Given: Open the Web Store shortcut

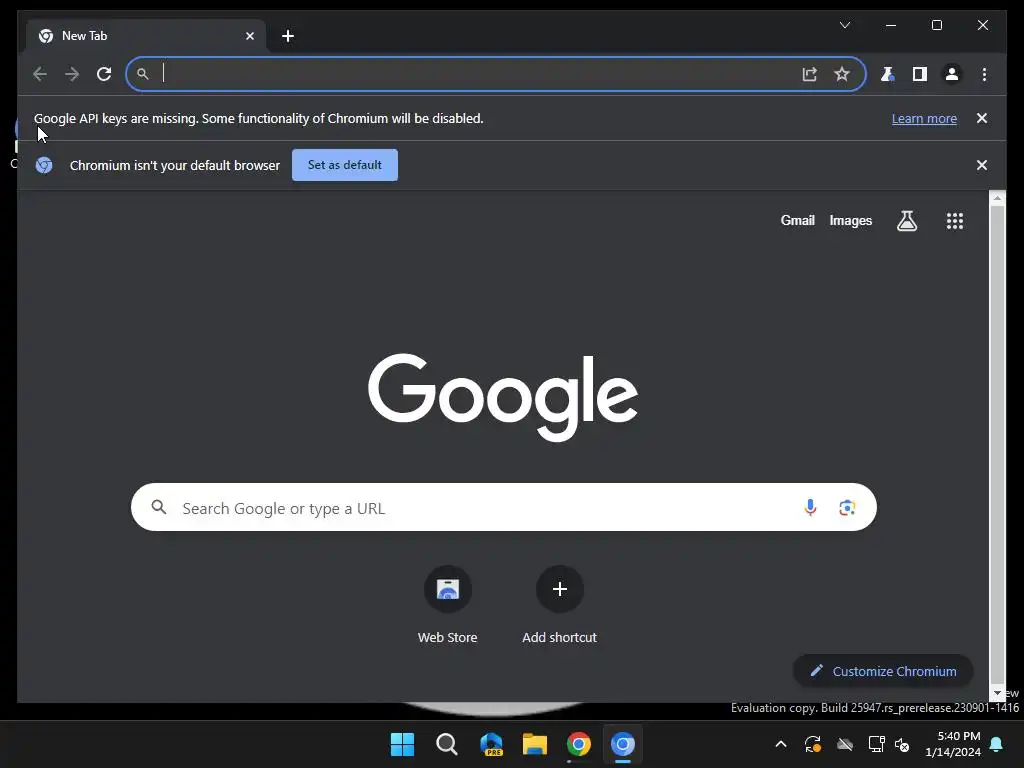Looking at the screenshot, I should pyautogui.click(x=447, y=605).
